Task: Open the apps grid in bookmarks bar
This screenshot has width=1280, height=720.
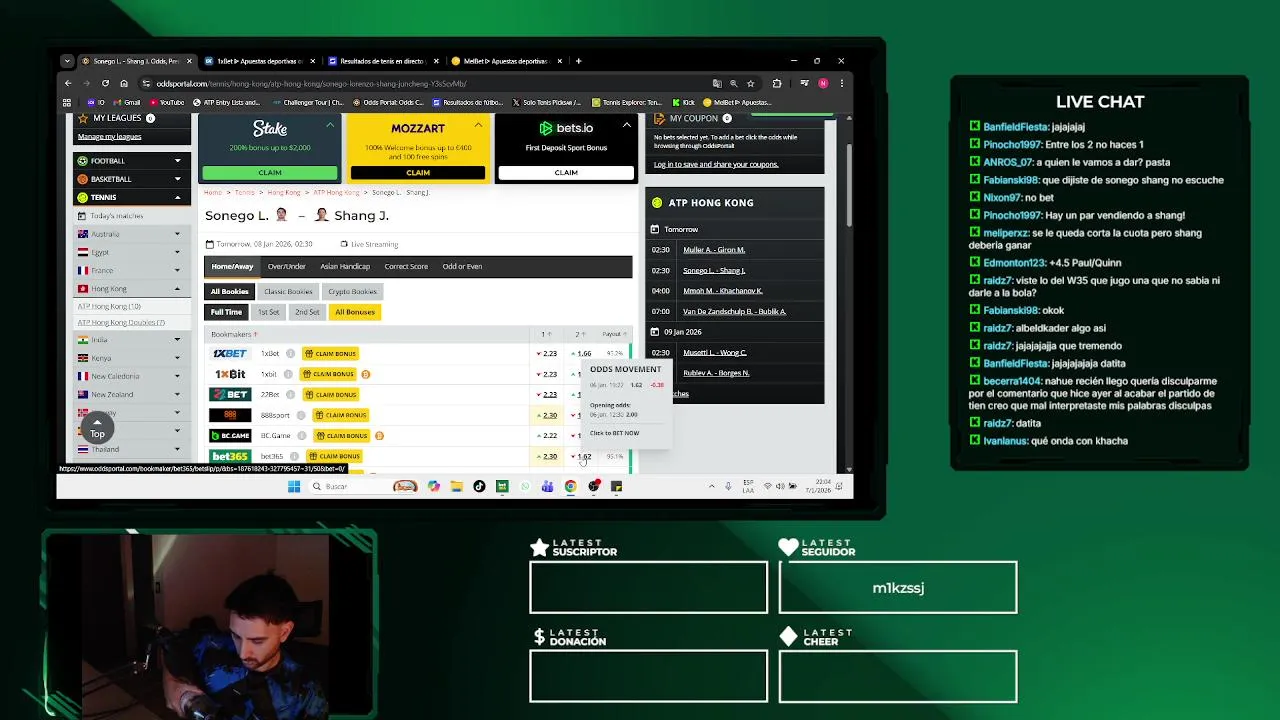Action: point(67,102)
